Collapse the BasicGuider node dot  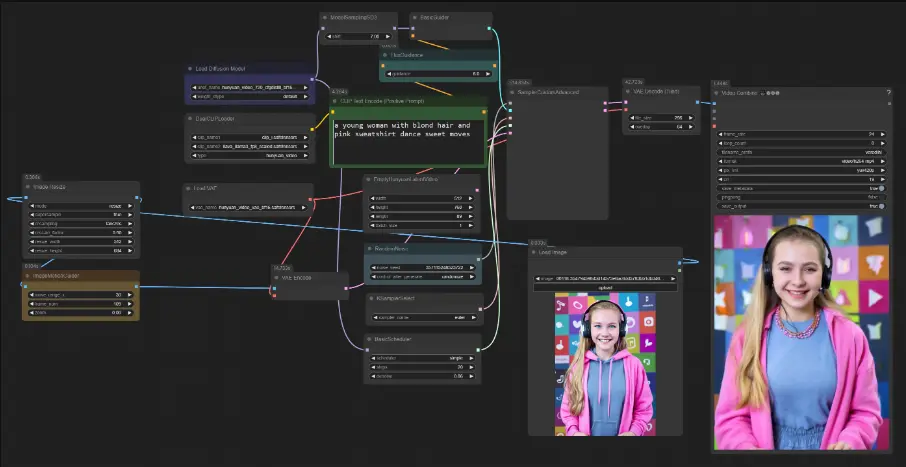(415, 18)
